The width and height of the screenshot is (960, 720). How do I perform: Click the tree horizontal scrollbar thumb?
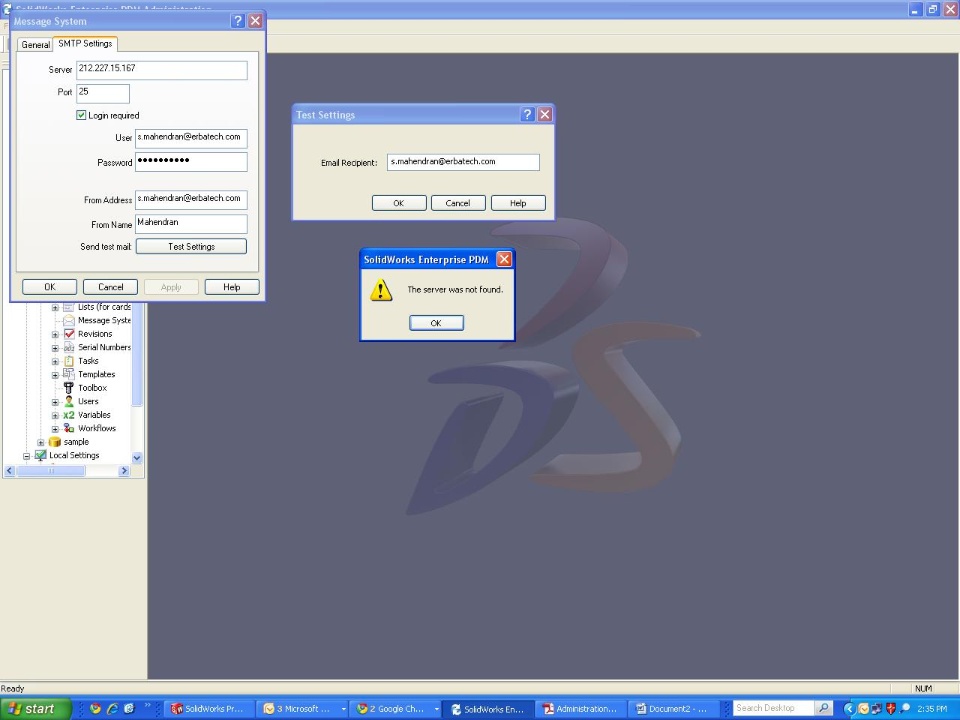tap(51, 471)
